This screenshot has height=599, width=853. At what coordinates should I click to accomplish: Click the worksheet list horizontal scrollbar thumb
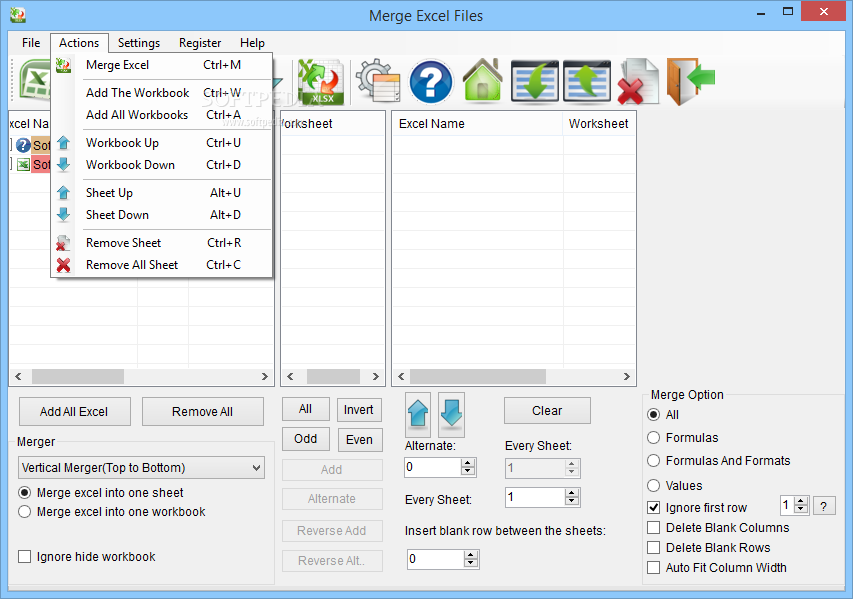click(x=333, y=376)
